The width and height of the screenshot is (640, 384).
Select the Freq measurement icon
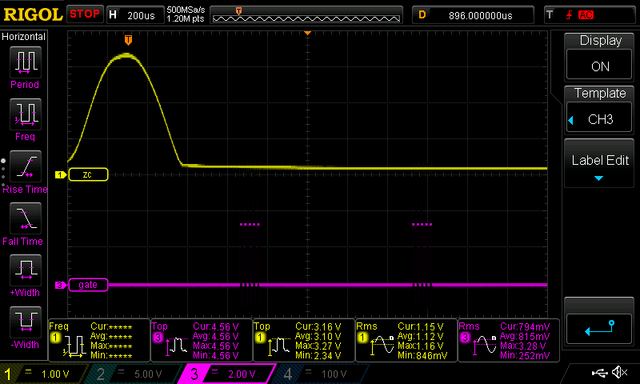click(25, 114)
